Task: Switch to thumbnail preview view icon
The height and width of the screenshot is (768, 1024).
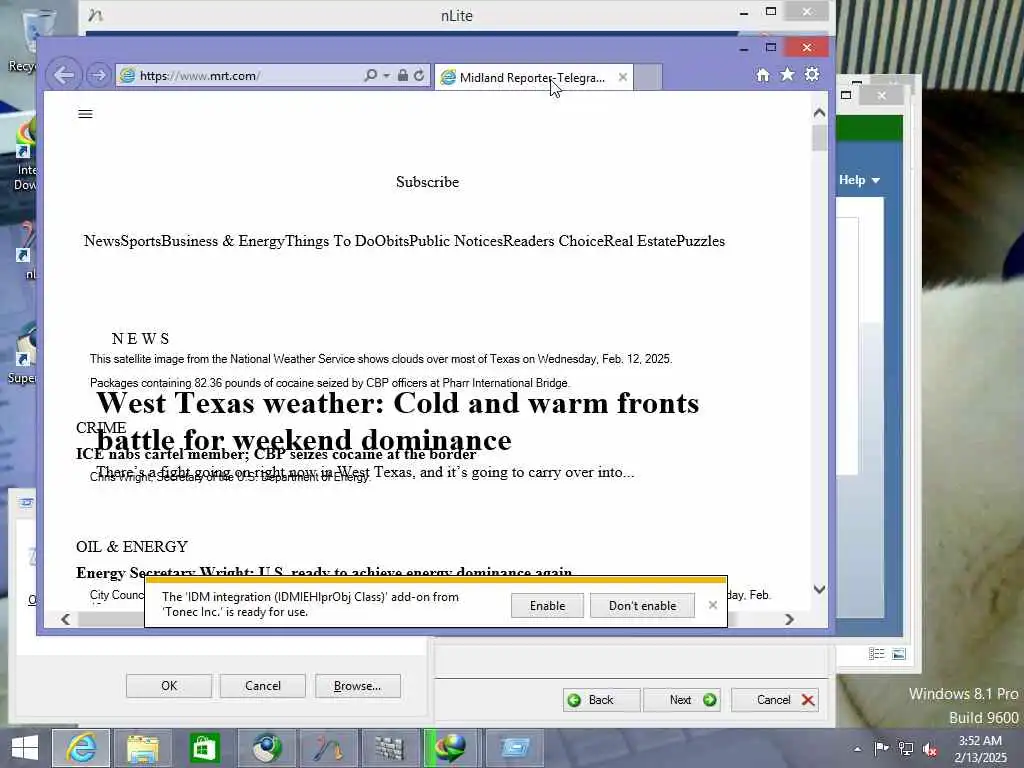Action: (899, 654)
